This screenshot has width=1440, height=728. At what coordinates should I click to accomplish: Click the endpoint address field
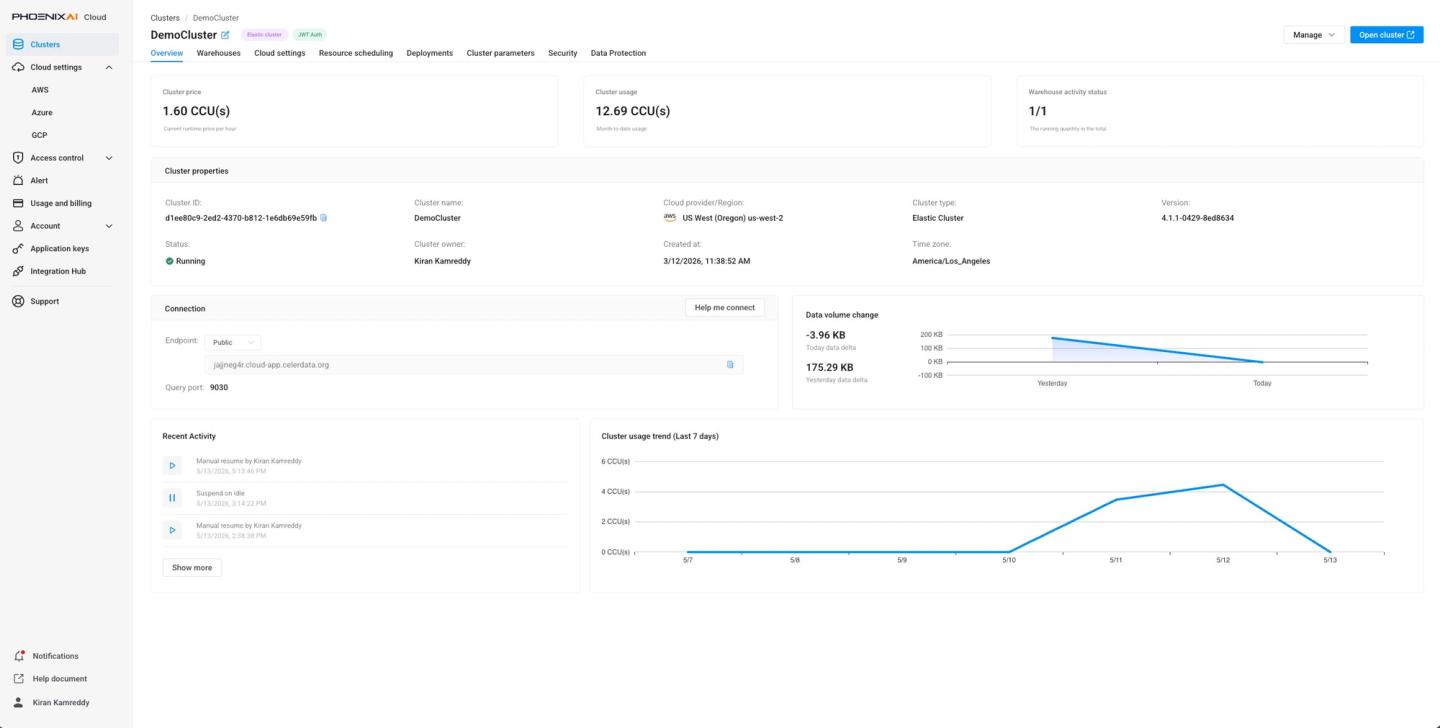pos(474,365)
